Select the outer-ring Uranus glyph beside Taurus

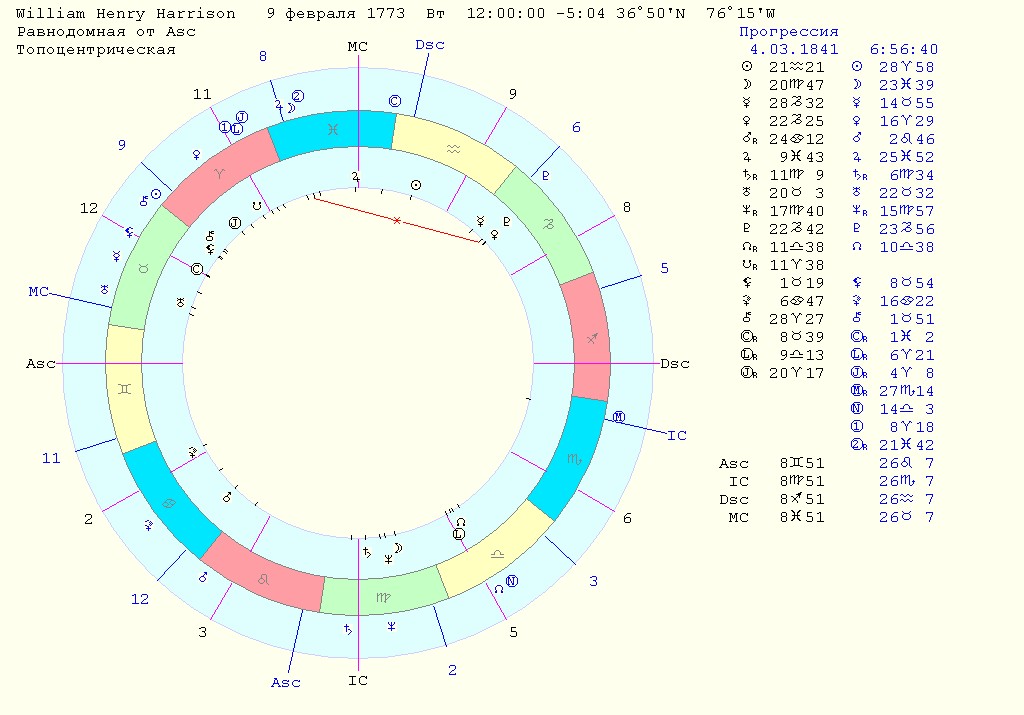pos(104,289)
